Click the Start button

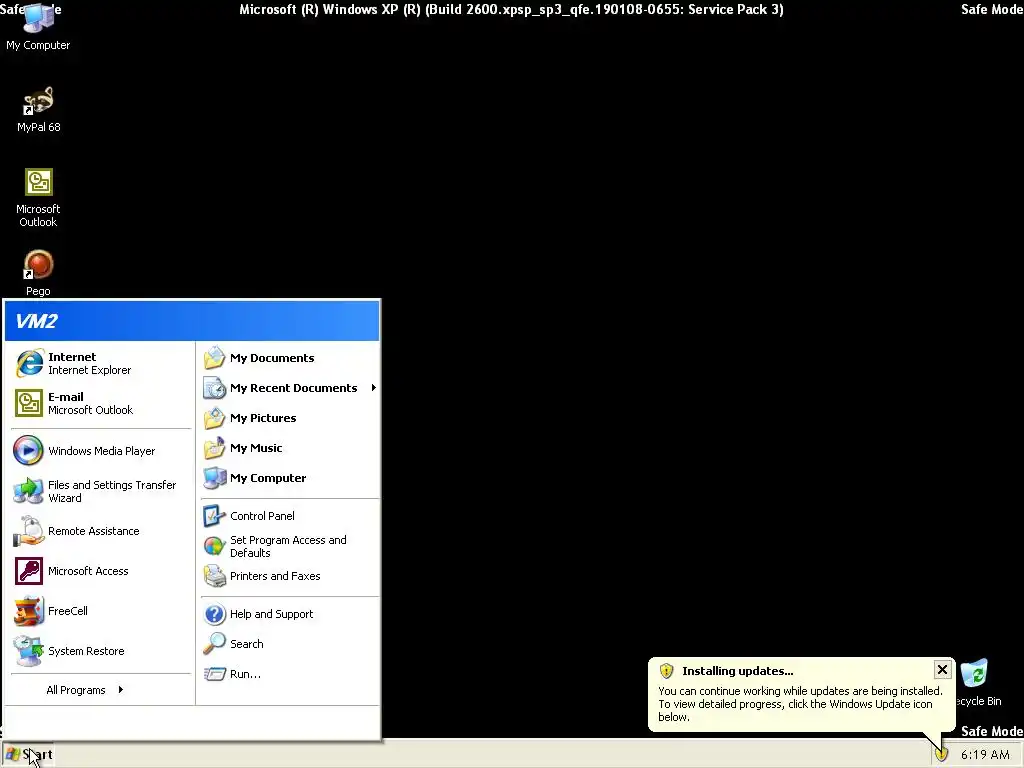pyautogui.click(x=28, y=754)
